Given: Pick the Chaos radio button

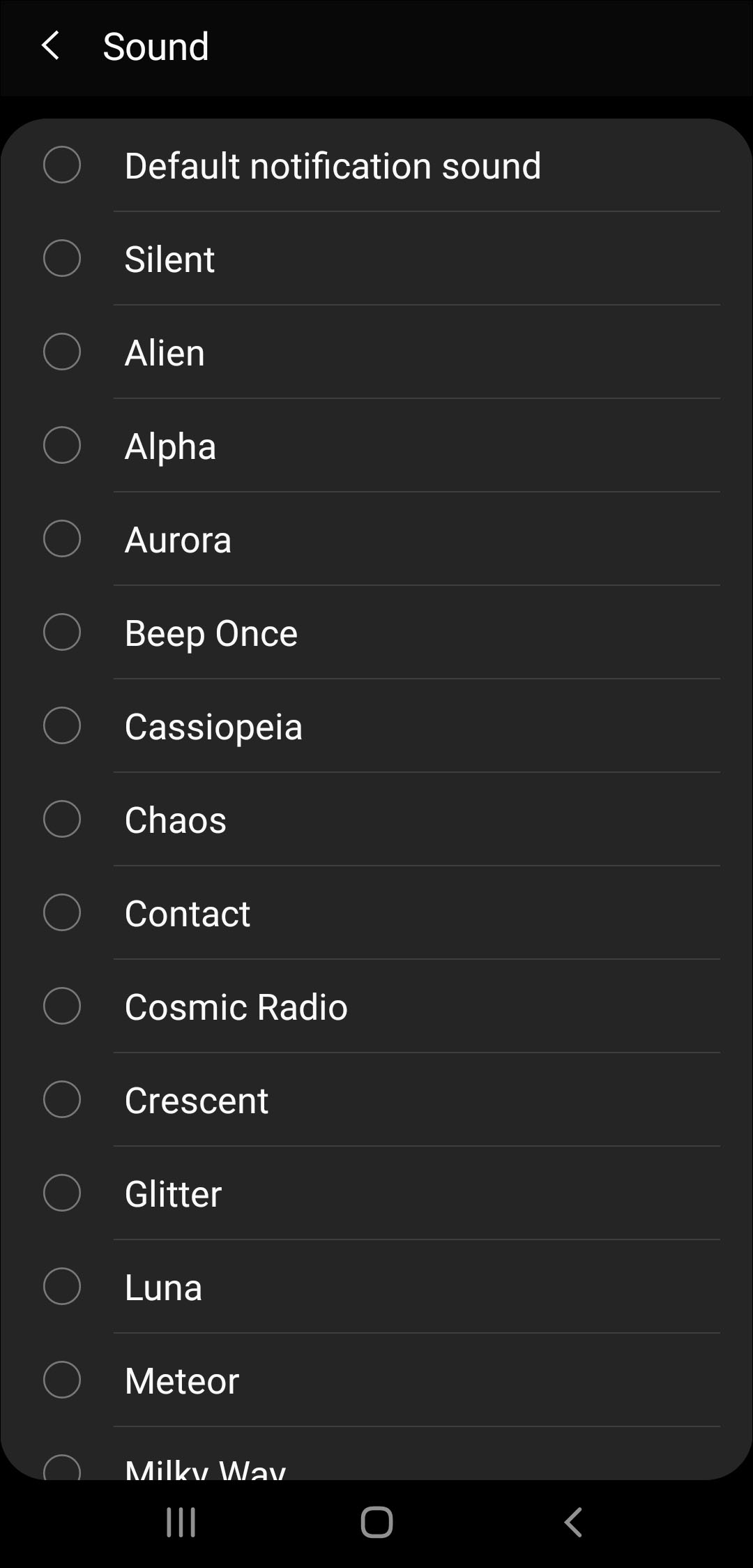Looking at the screenshot, I should 62,820.
